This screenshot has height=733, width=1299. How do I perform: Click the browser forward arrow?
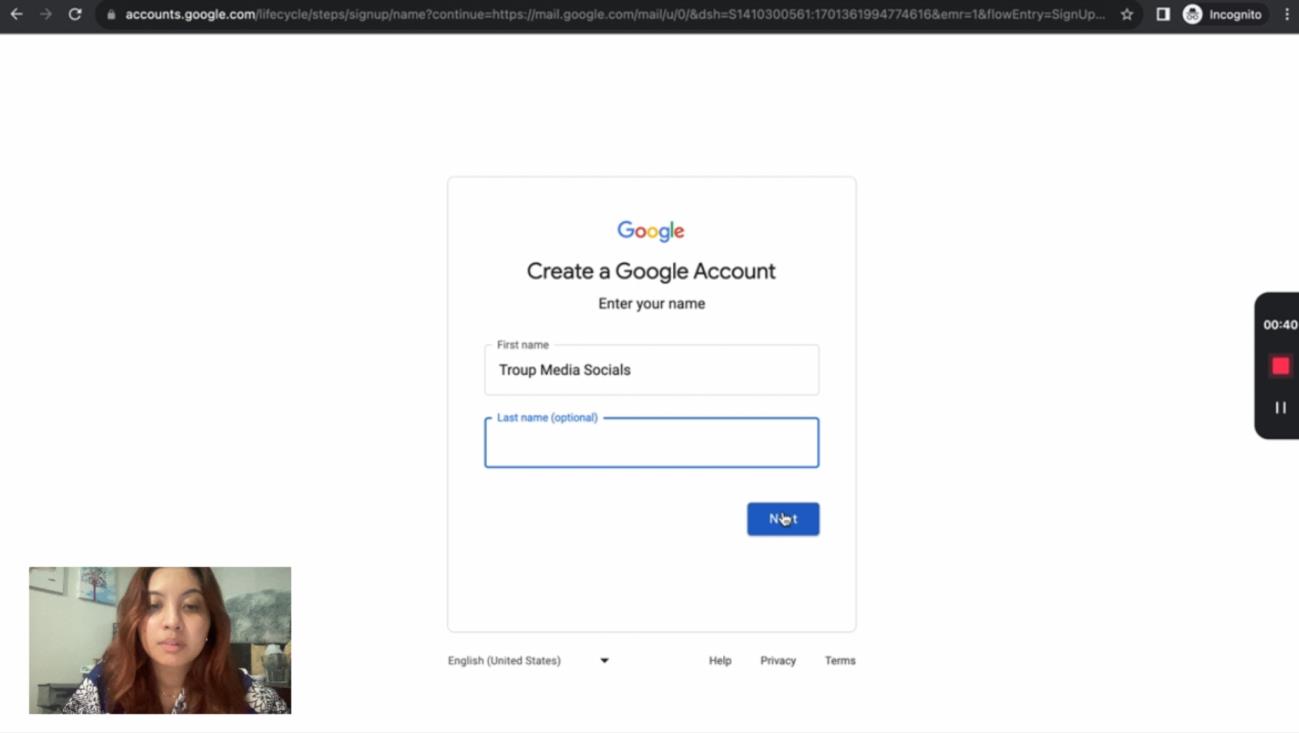point(45,14)
